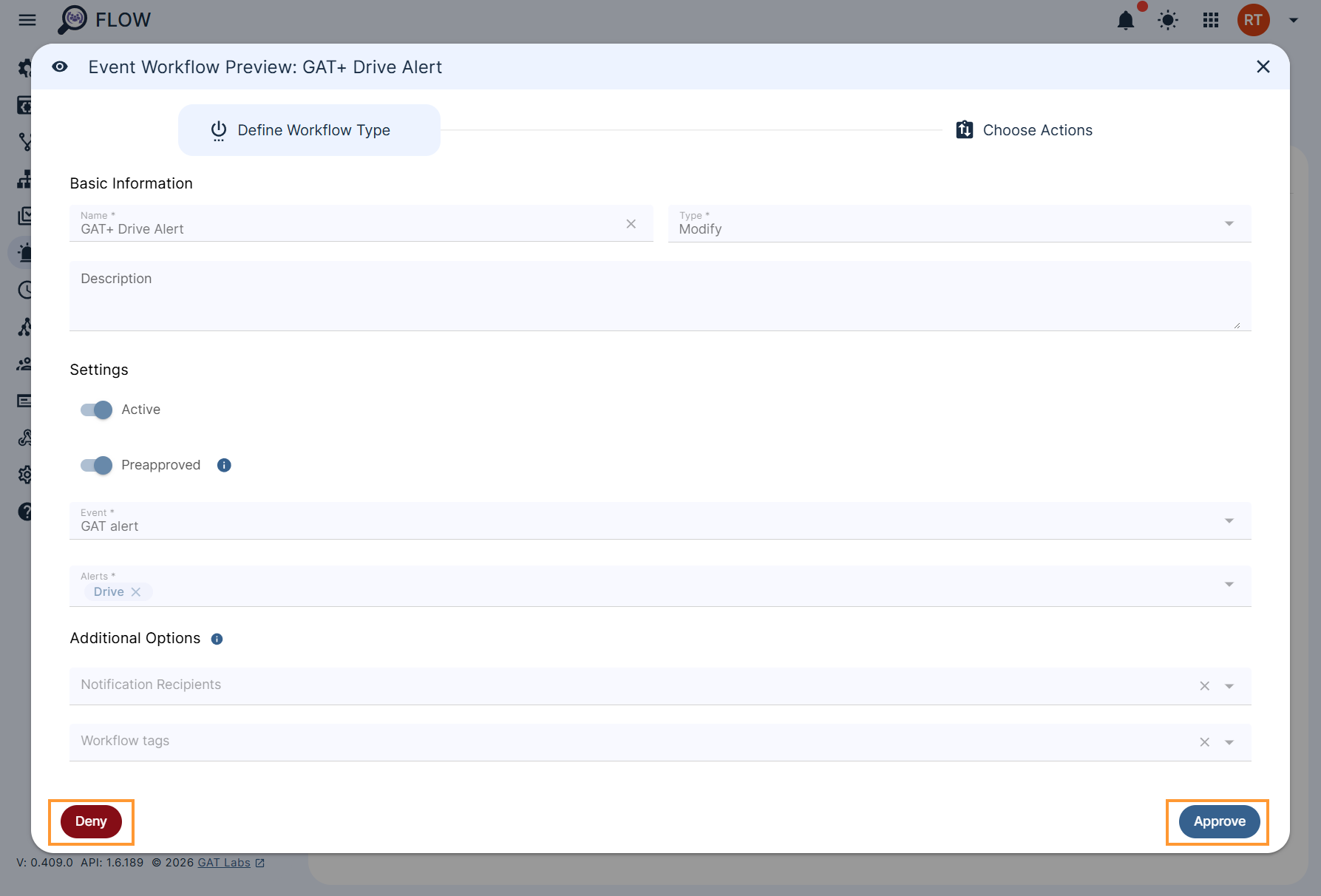The image size is (1321, 896).
Task: Open the apps grid launcher
Action: (1210, 21)
